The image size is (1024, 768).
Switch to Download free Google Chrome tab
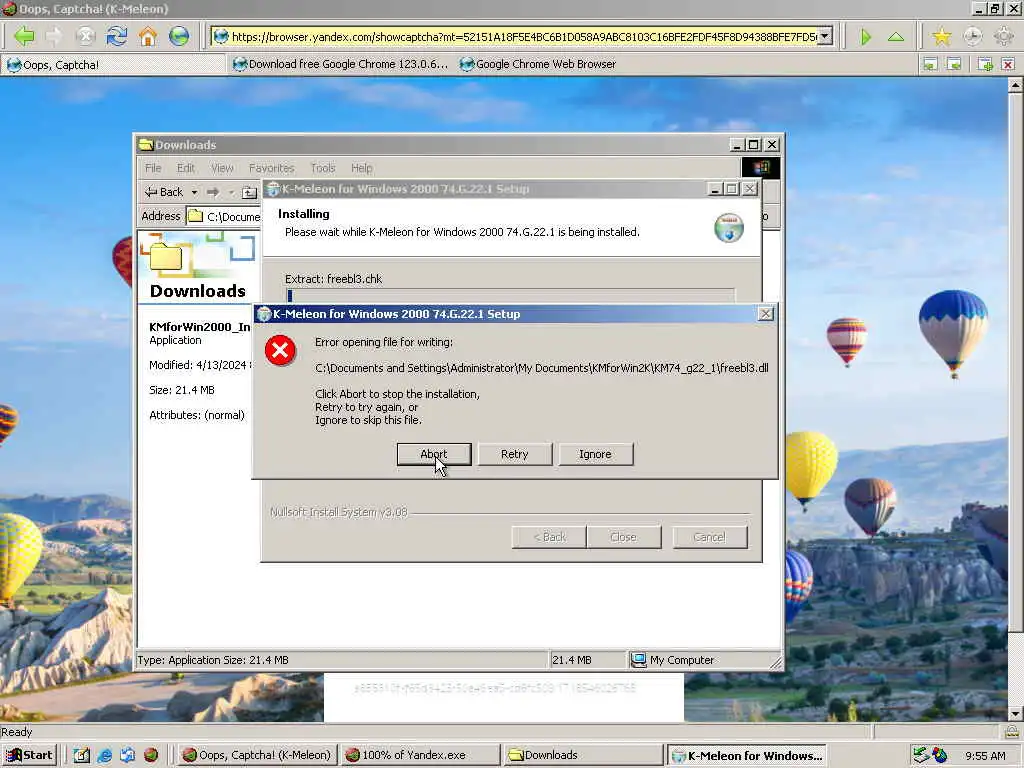342,64
